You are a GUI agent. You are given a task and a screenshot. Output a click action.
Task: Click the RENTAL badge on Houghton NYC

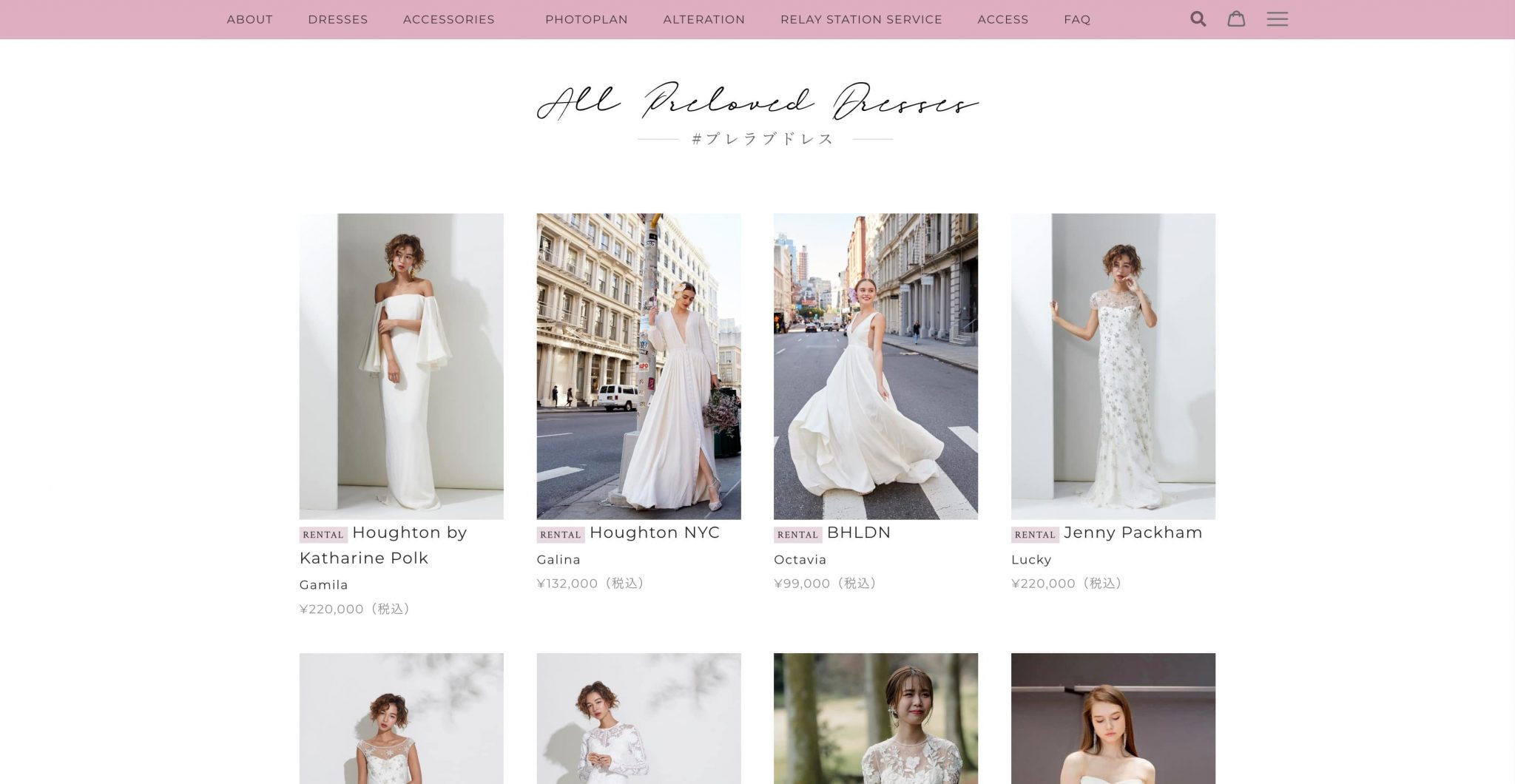click(x=561, y=535)
